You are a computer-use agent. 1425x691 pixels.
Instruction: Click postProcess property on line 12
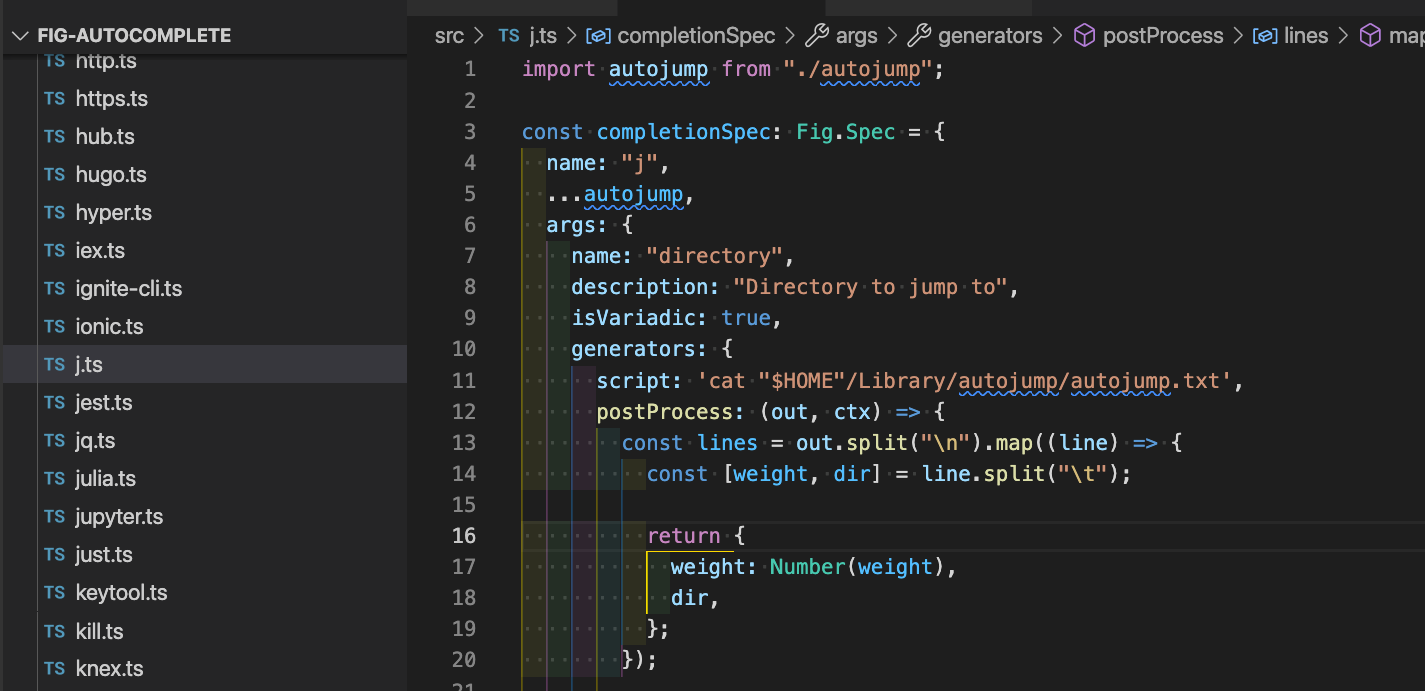coord(665,411)
